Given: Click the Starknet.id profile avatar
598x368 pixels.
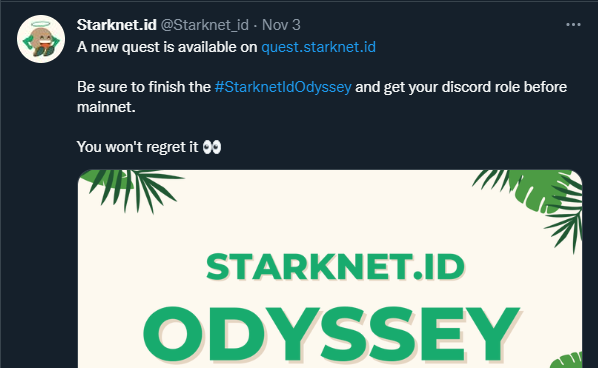Looking at the screenshot, I should click(x=41, y=39).
